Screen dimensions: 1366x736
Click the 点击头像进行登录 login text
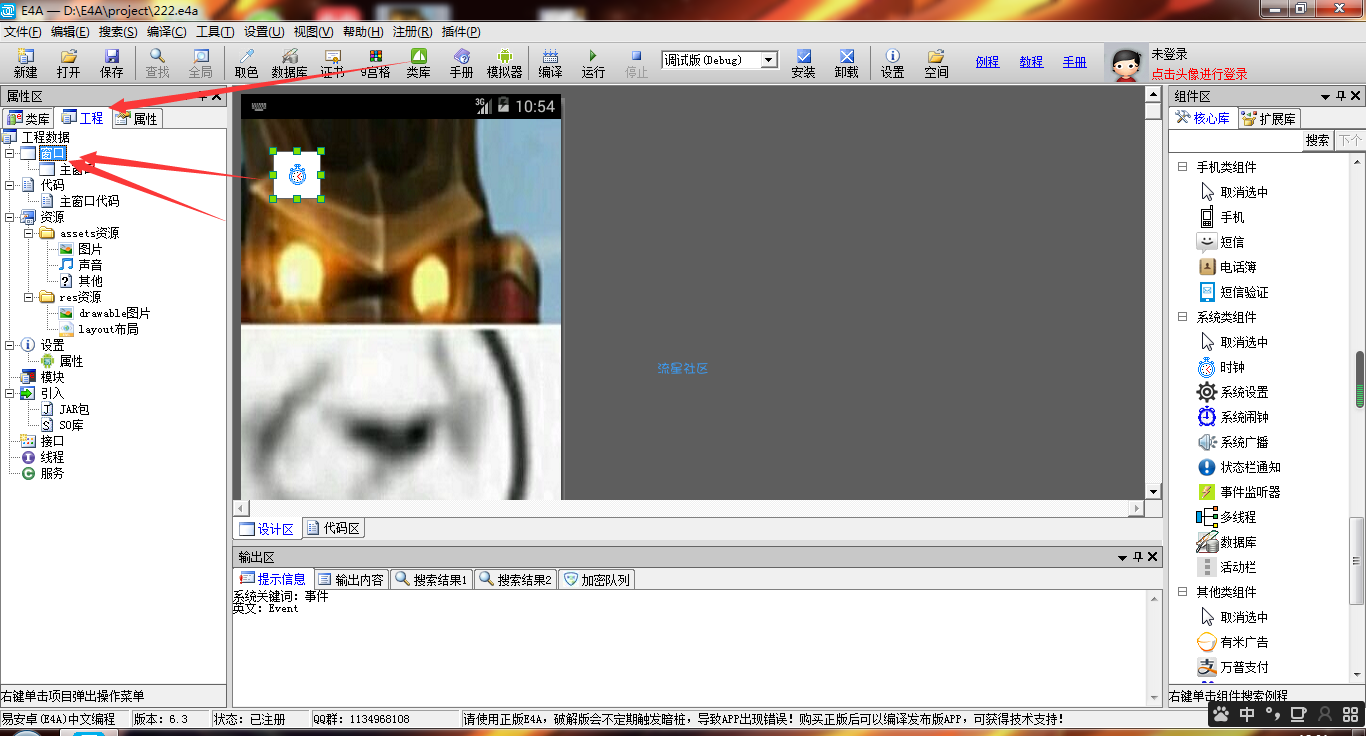coord(1199,74)
